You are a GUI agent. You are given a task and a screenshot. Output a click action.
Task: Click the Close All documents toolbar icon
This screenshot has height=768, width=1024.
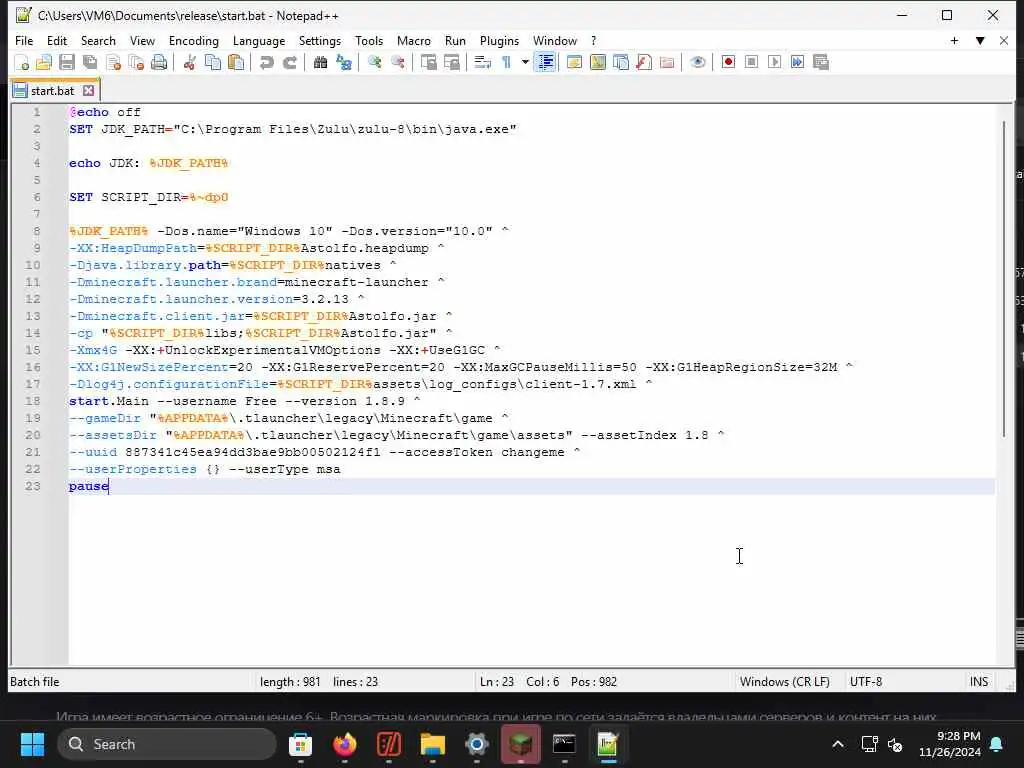coord(136,63)
